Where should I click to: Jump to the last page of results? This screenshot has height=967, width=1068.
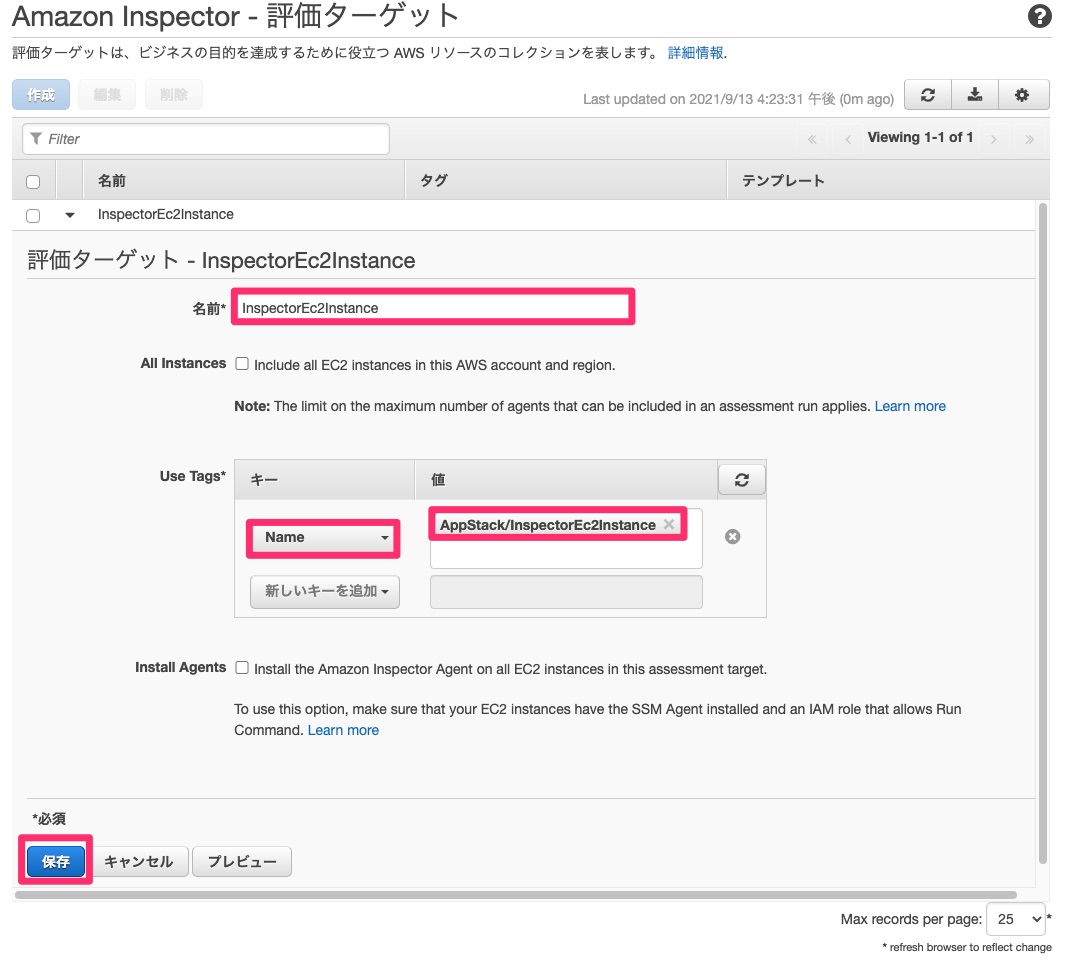pyautogui.click(x=1030, y=138)
